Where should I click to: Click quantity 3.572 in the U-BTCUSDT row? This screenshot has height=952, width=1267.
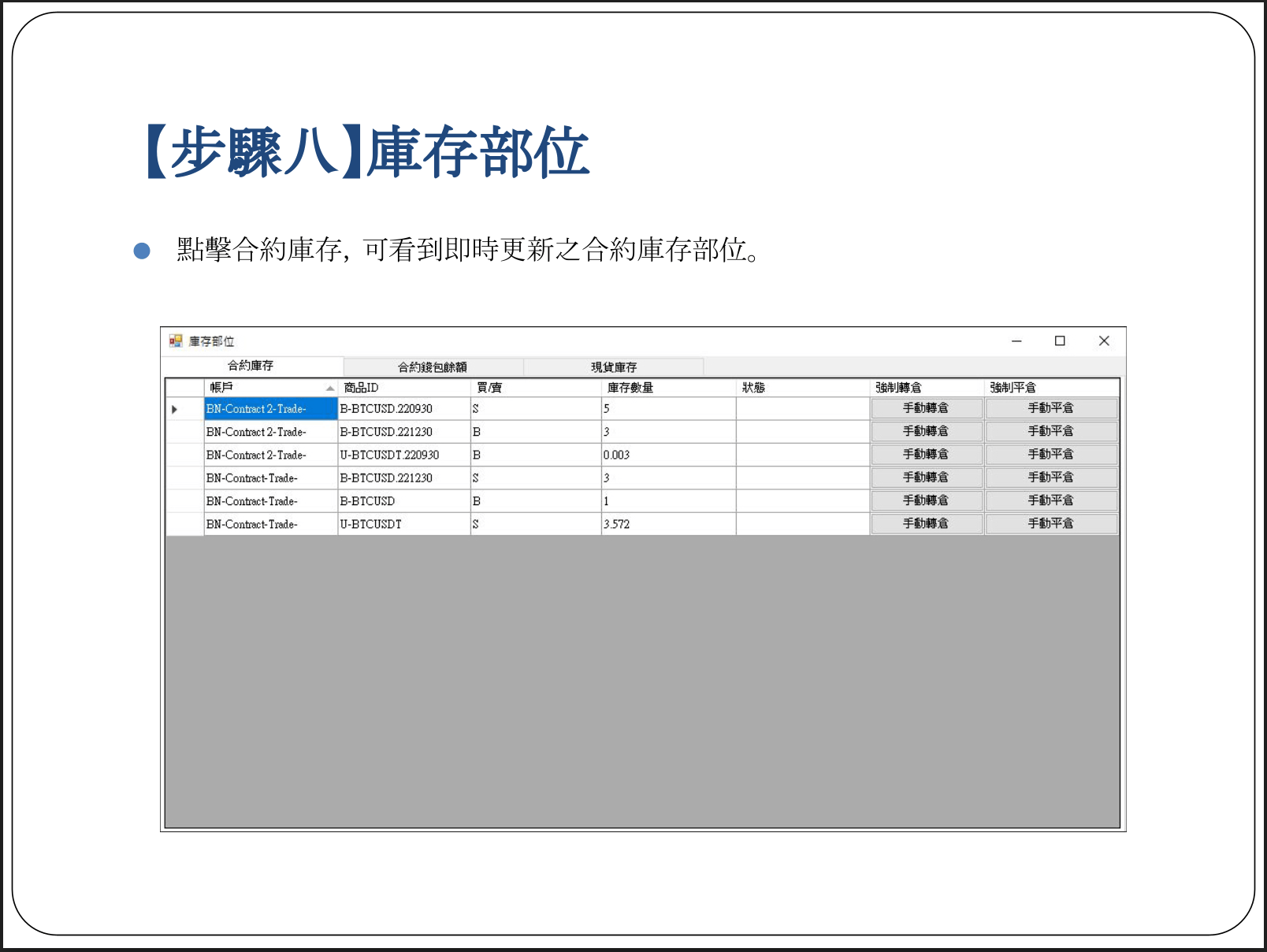[669, 524]
